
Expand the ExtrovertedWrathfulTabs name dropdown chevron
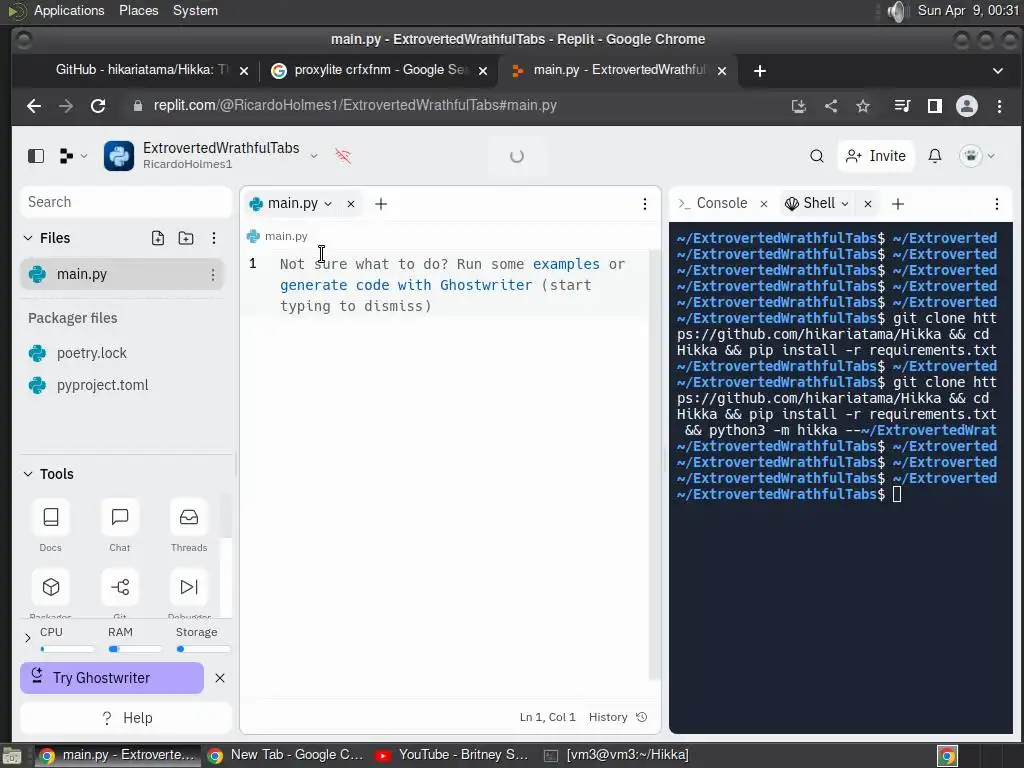pos(314,156)
